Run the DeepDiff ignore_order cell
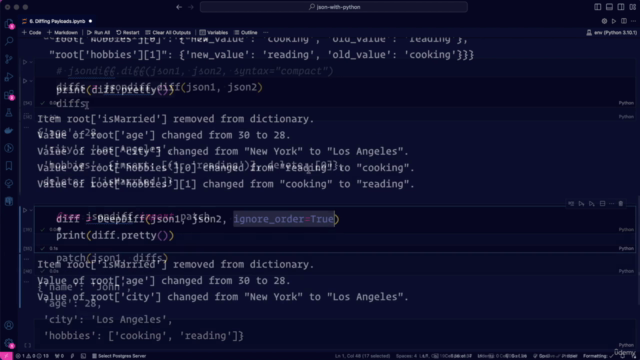The width and height of the screenshot is (640, 360). point(25,211)
